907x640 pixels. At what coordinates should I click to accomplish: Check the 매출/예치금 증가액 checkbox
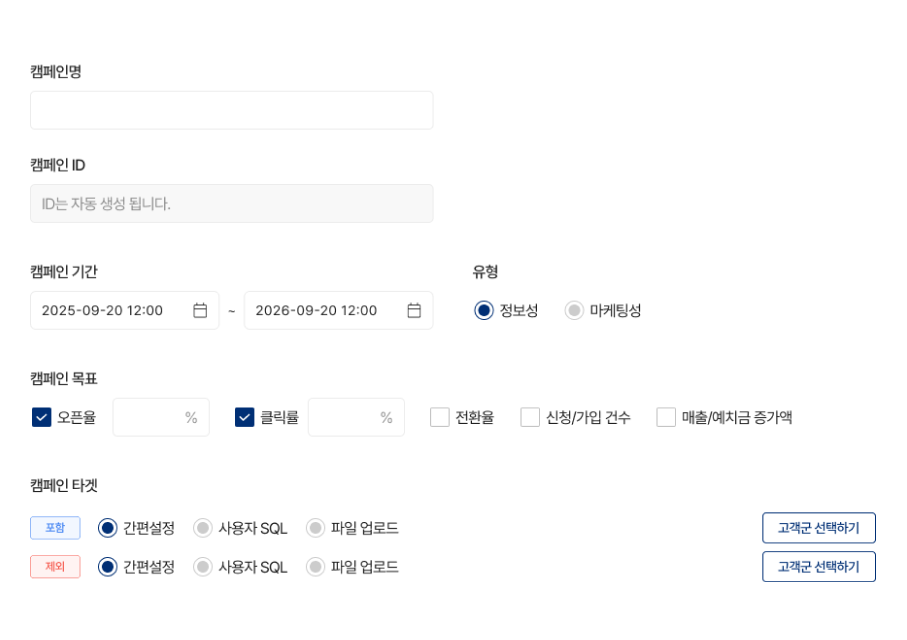click(666, 417)
